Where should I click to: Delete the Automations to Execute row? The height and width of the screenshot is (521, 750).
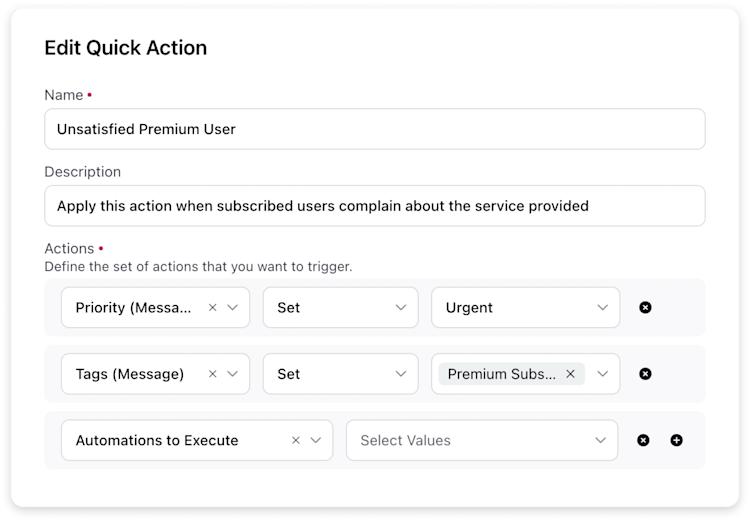tap(643, 440)
